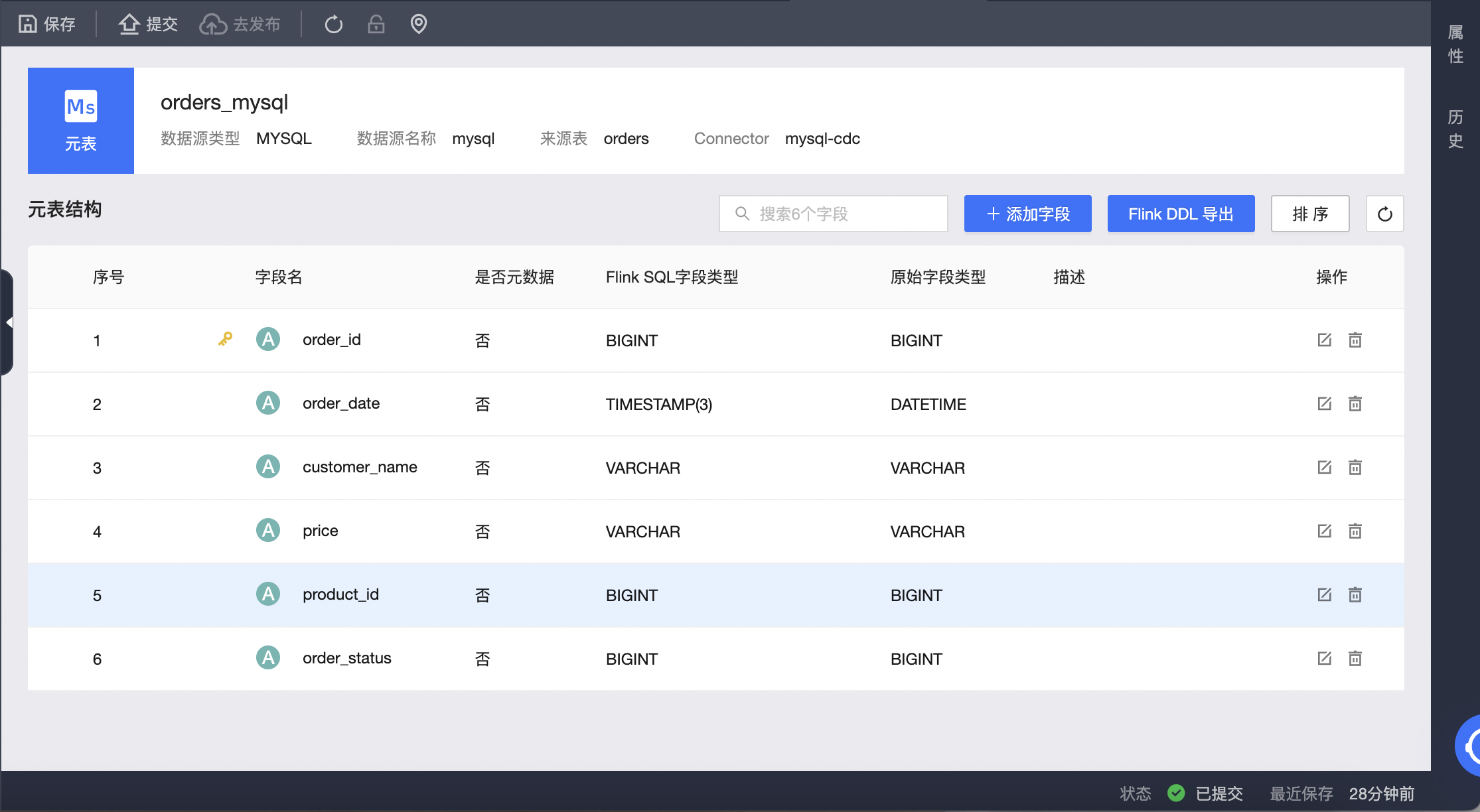The image size is (1480, 812).
Task: Click the 原始字段类型 column header
Action: 938,277
